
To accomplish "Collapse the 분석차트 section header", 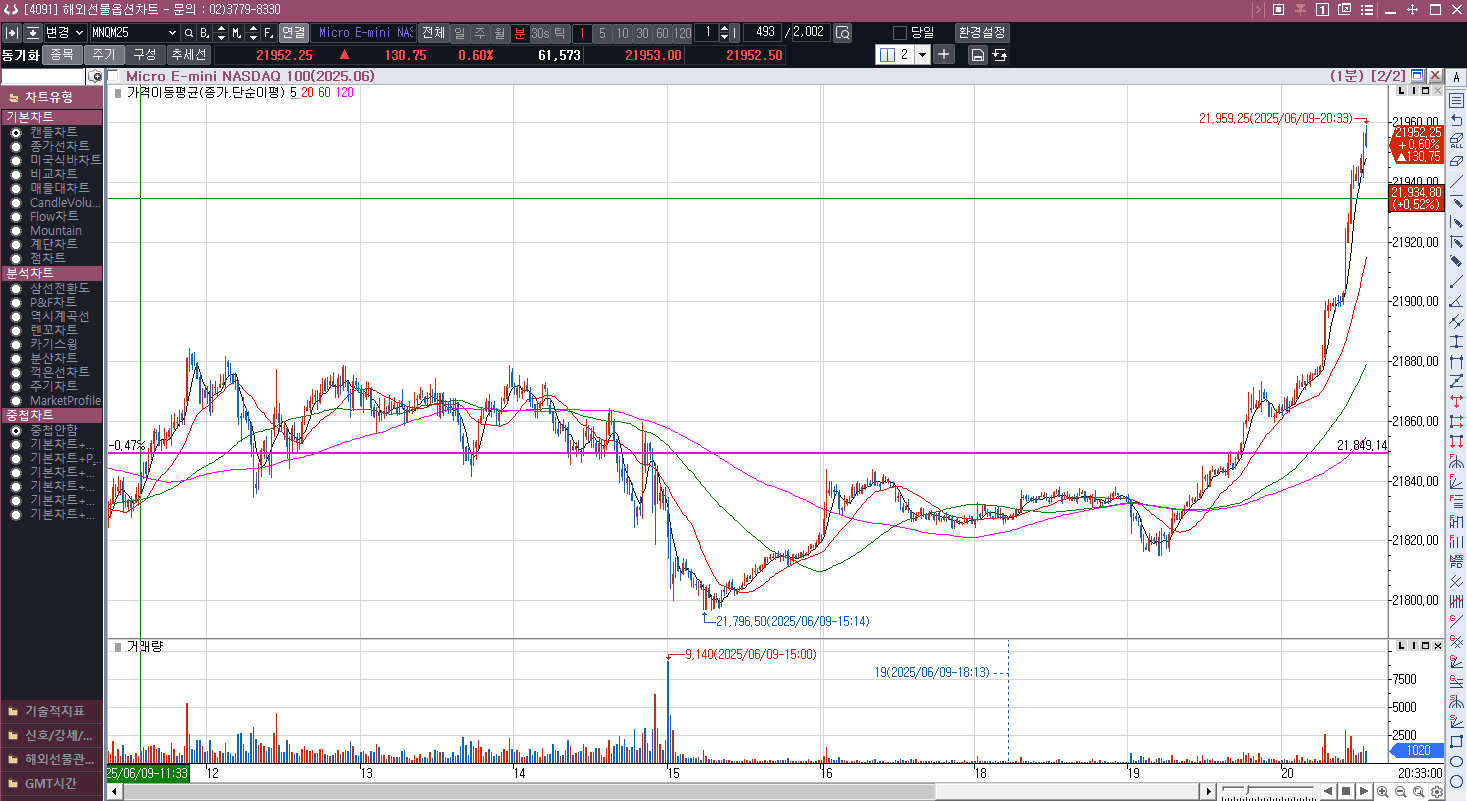I will (x=52, y=273).
